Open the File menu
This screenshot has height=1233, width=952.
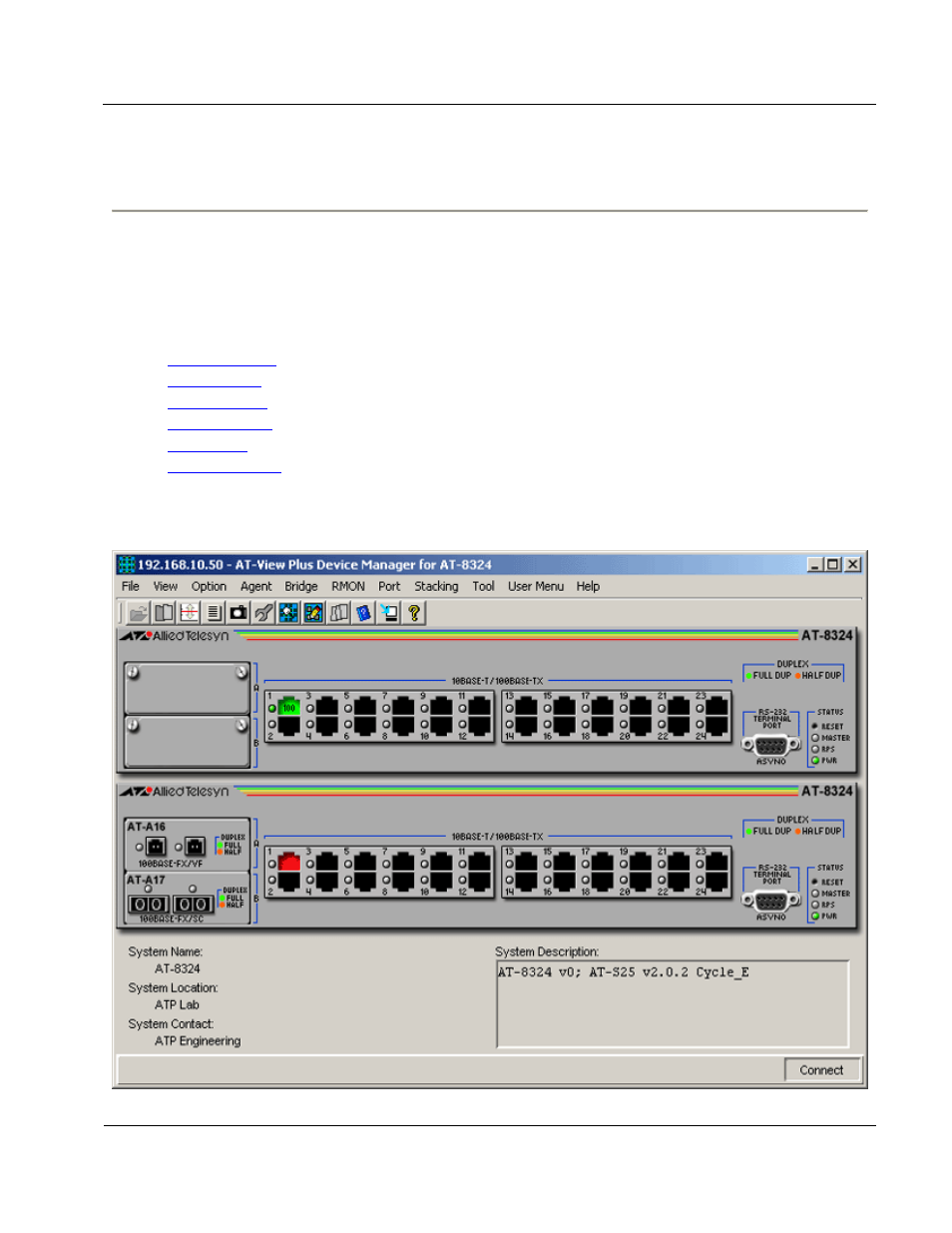tap(131, 587)
